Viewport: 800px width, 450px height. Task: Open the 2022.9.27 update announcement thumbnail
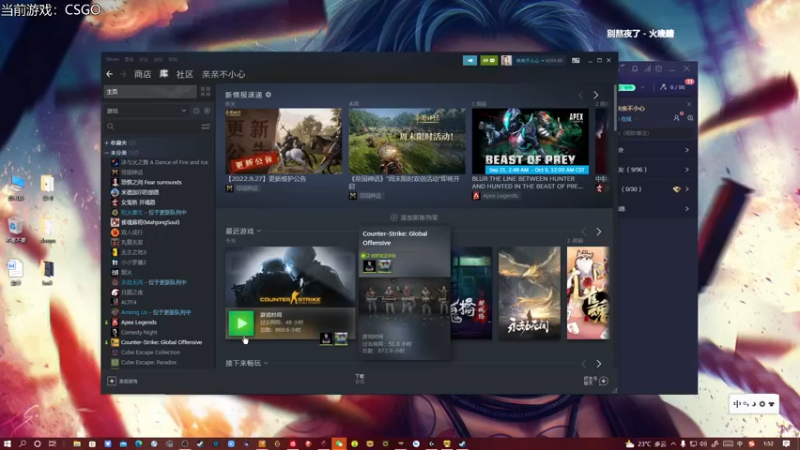pyautogui.click(x=284, y=141)
